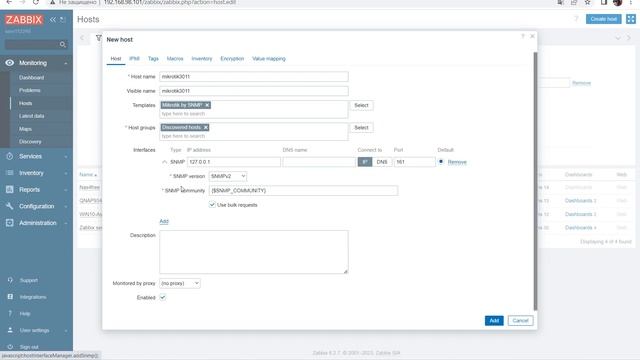Switch to the IPMI tab

tap(134, 59)
